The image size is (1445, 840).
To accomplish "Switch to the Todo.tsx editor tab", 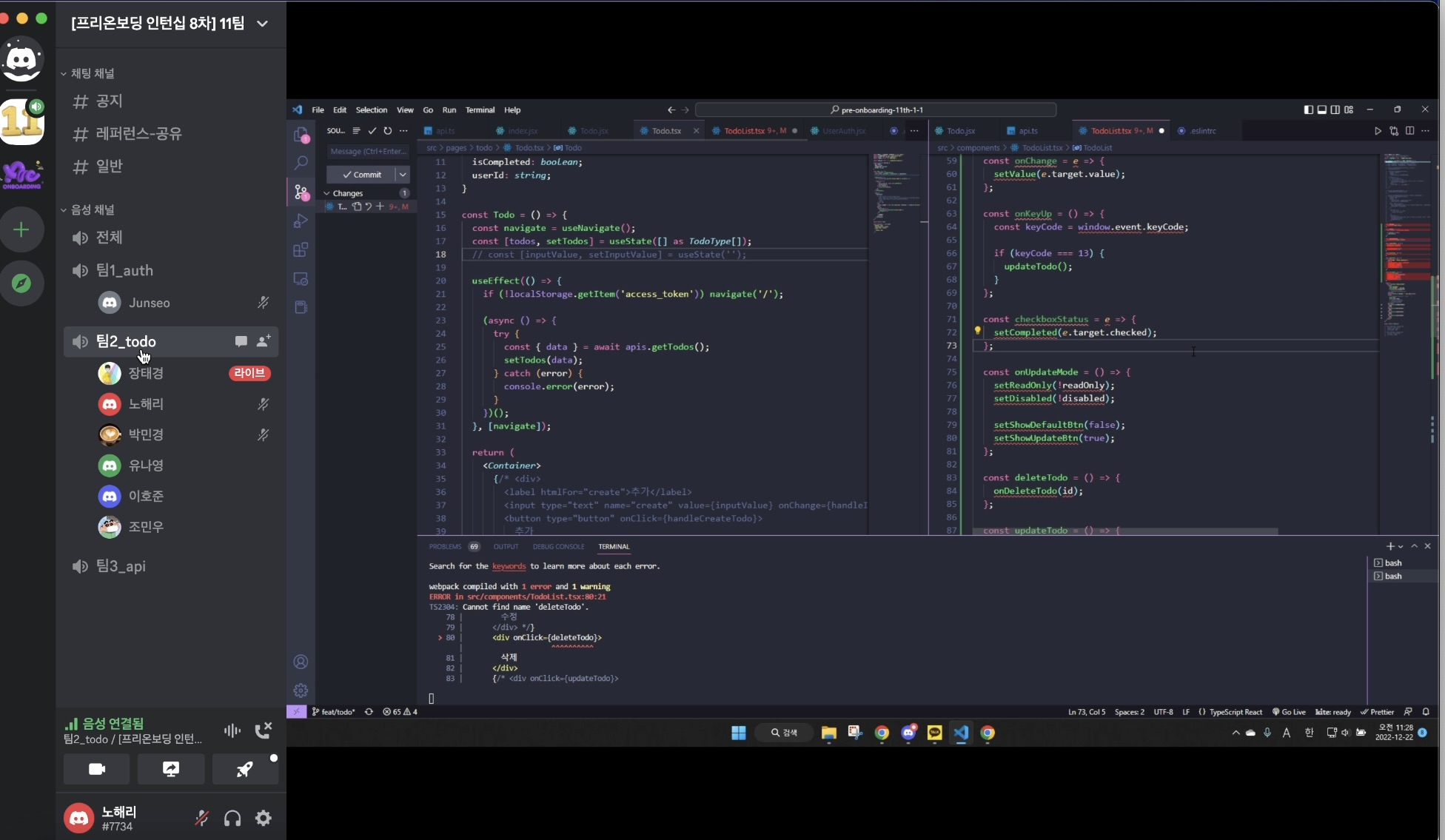I will click(665, 130).
